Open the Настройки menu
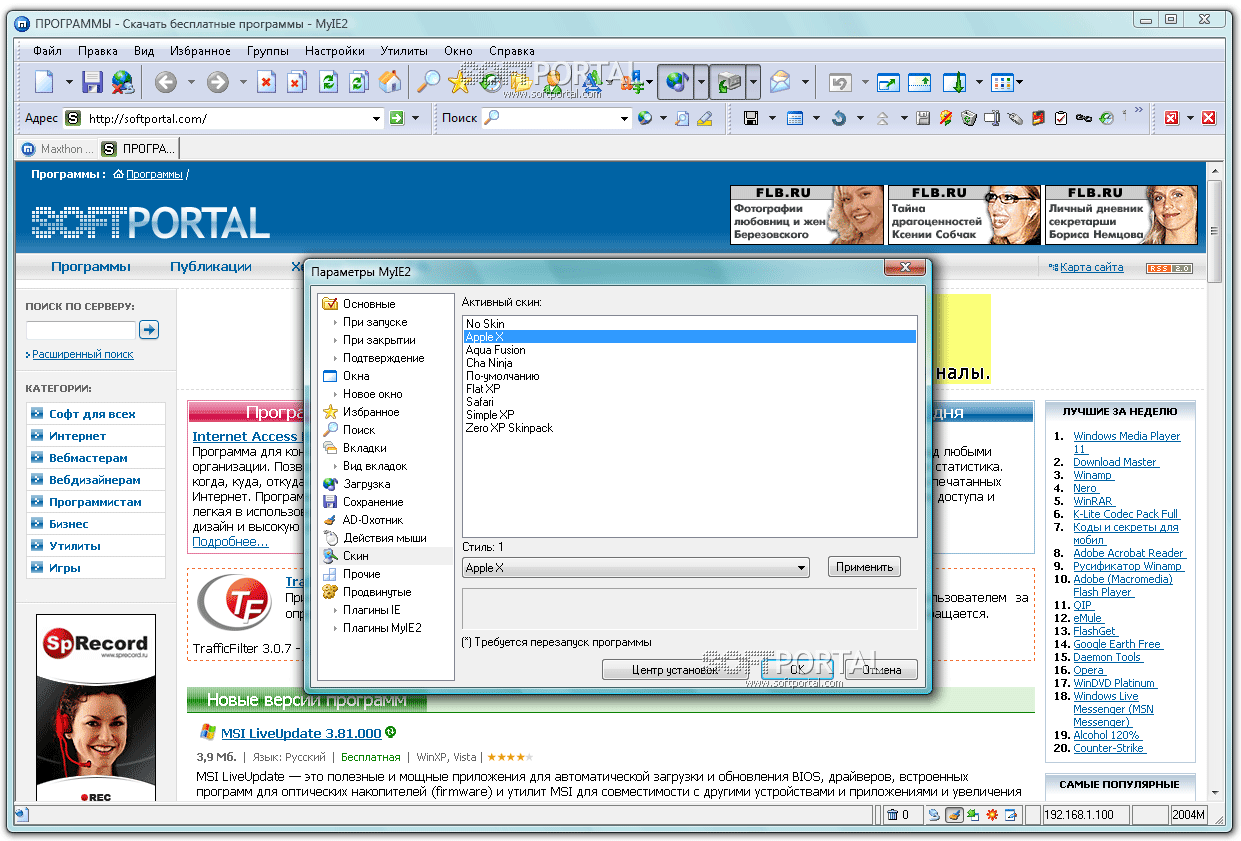1241x841 pixels. tap(334, 51)
